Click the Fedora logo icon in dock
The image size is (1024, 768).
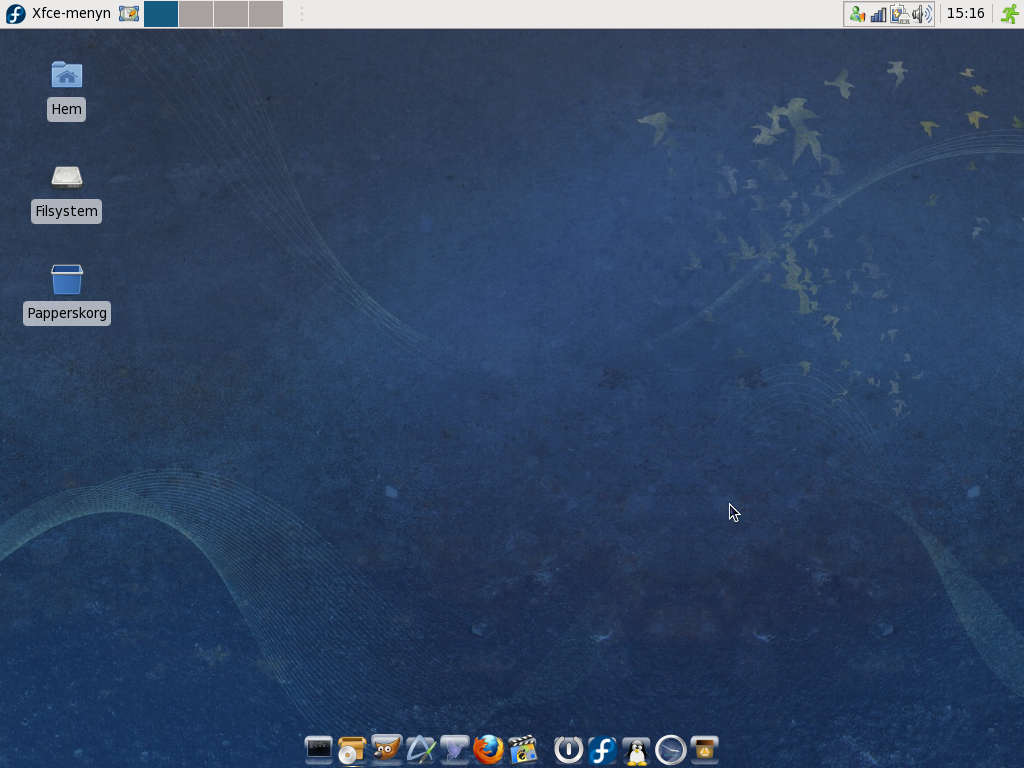602,749
